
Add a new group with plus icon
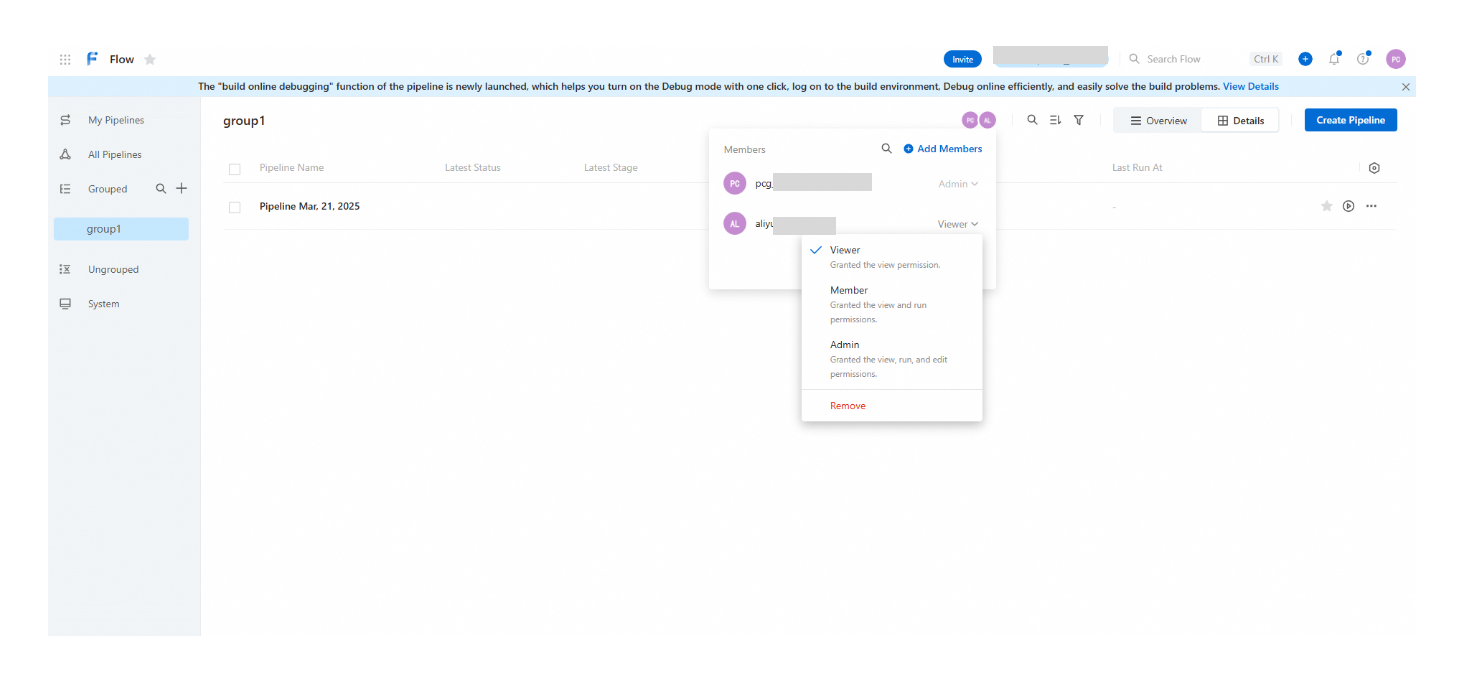[x=182, y=188]
